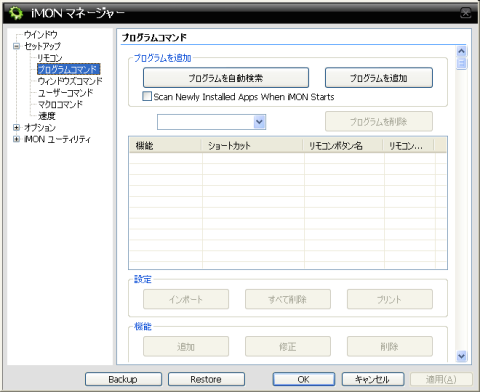Viewport: 480px width, 392px height.
Task: Click 追加 button in 機能 group
Action: point(186,347)
